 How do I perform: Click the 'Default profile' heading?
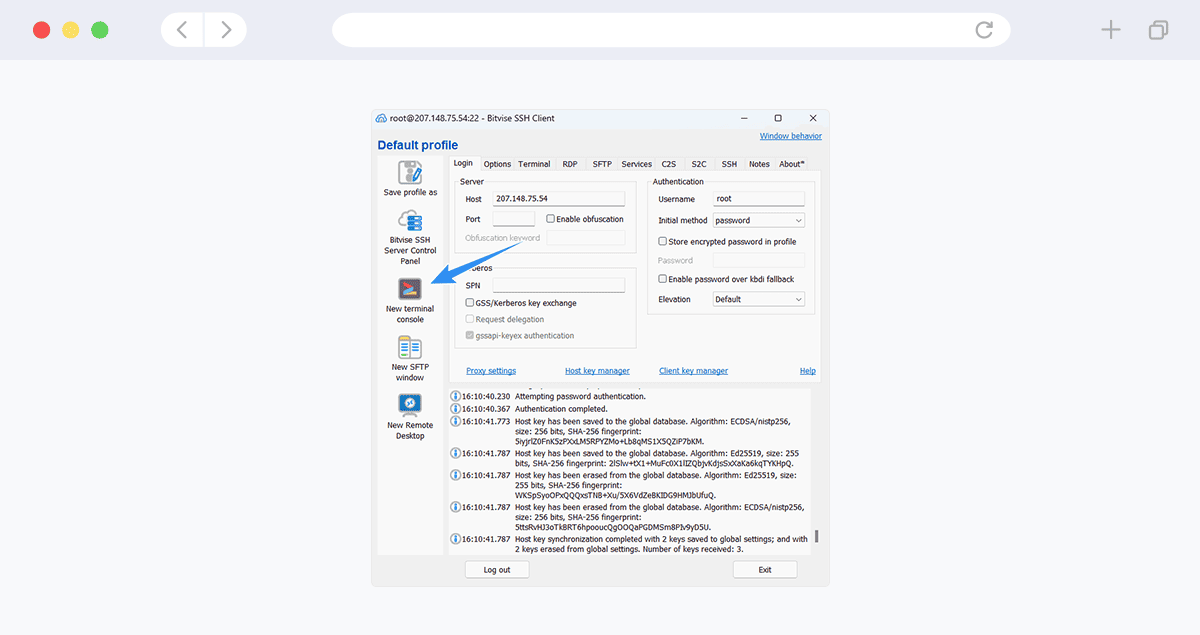(x=418, y=145)
